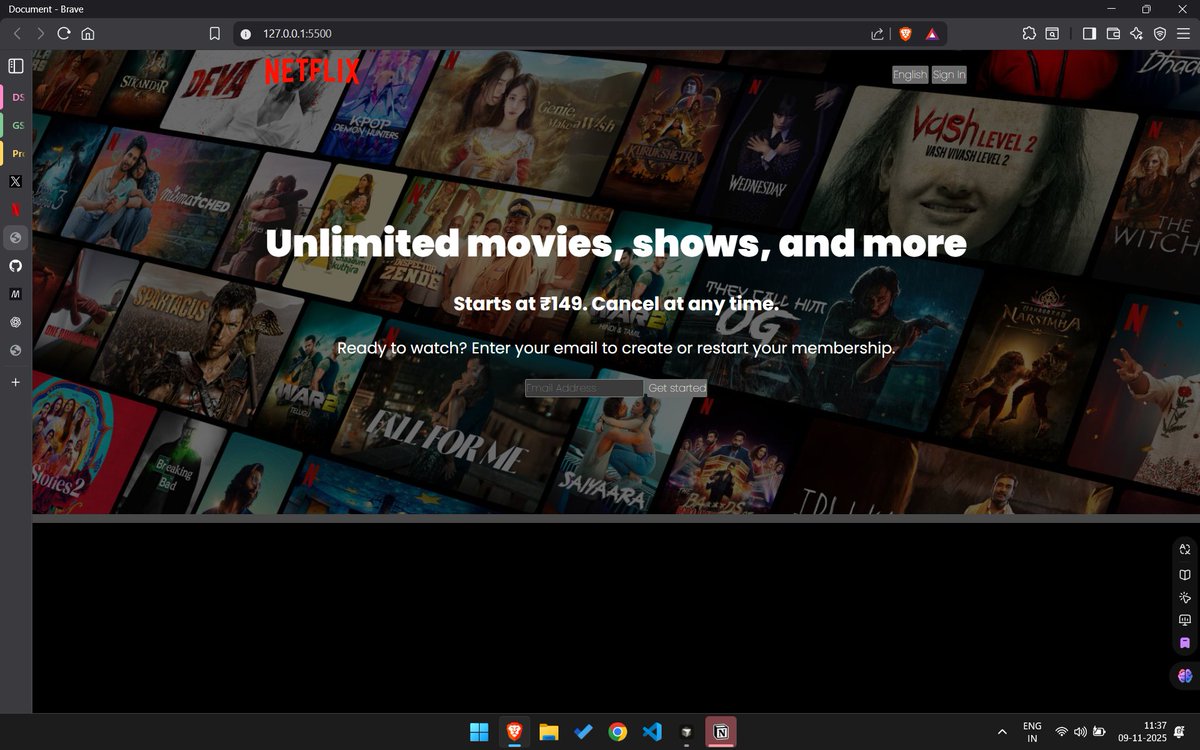
Task: Open Notion from the taskbar
Action: coord(721,732)
